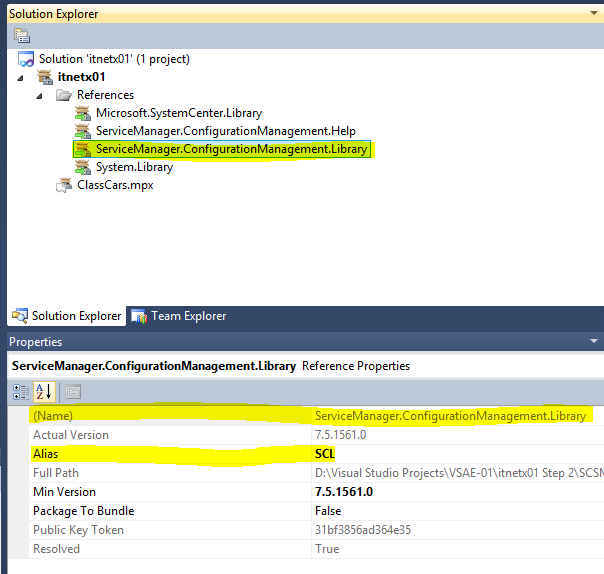Click the References folder icon

[63, 95]
